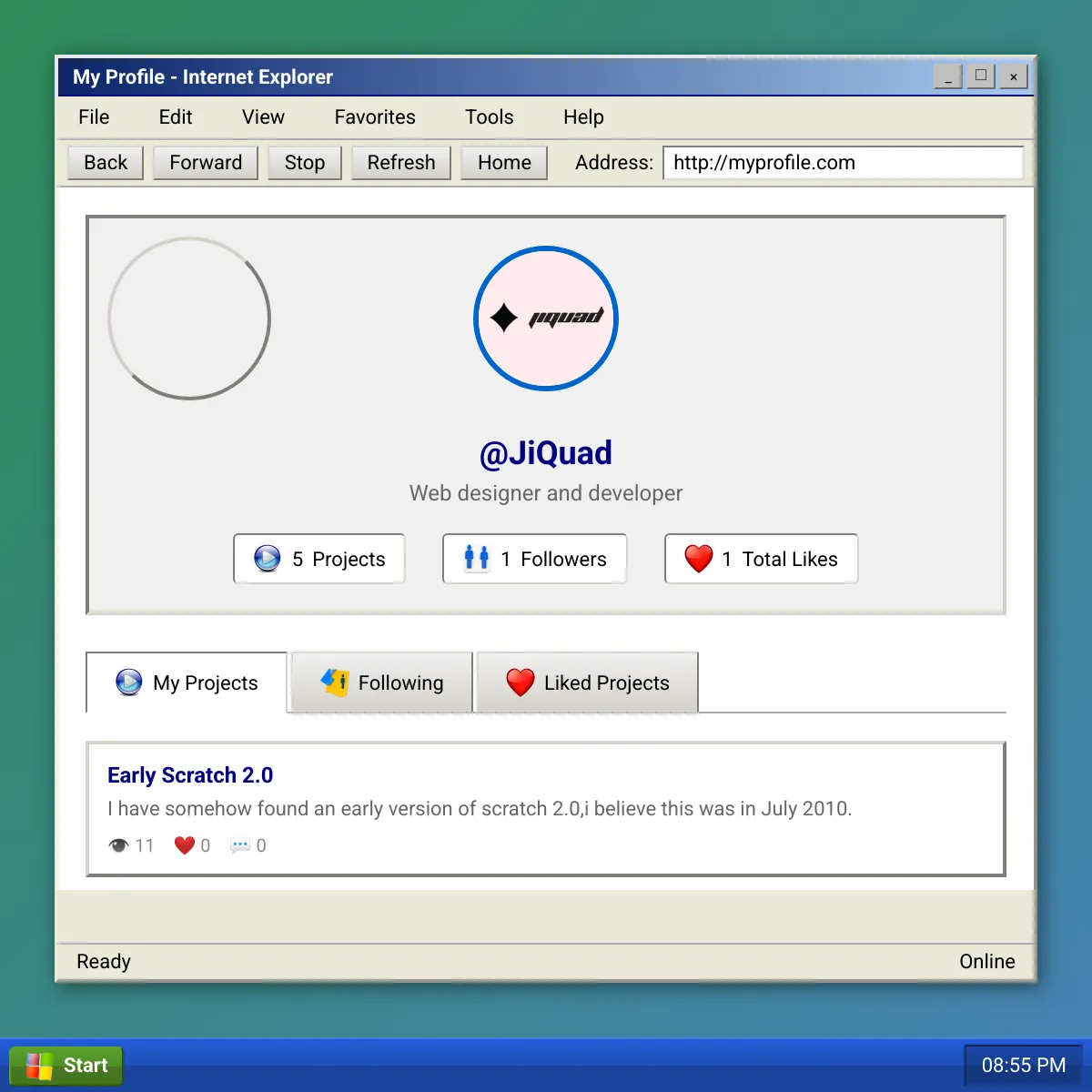The image size is (1092, 1092).
Task: Go to the Home page
Action: [x=504, y=163]
